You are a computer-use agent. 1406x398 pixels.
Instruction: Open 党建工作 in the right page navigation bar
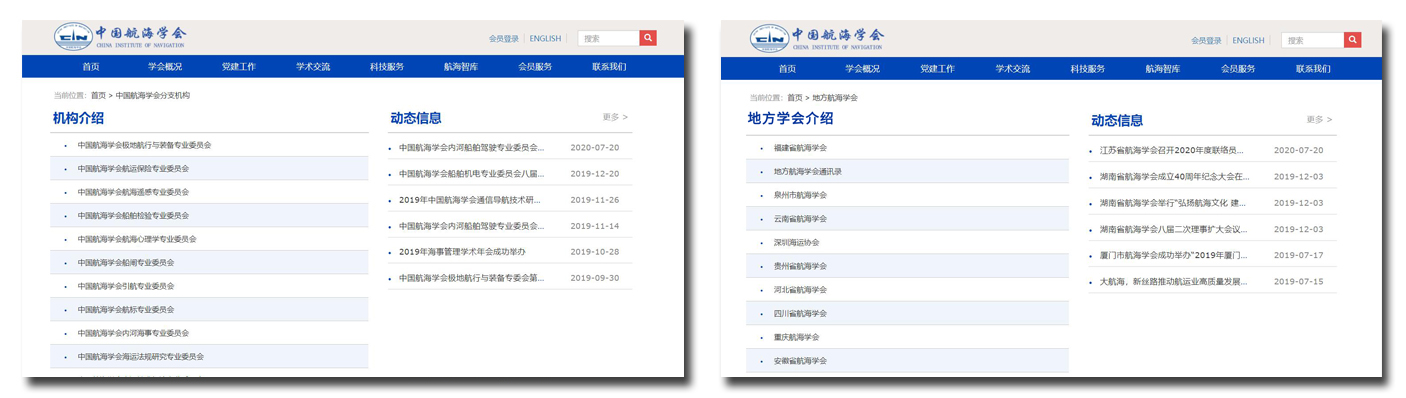[x=938, y=69]
